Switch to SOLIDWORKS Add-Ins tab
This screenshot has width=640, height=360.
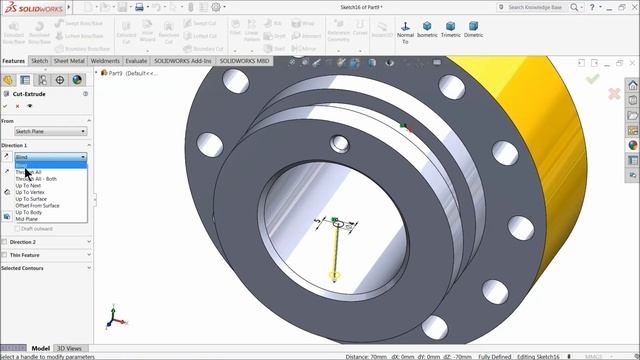pyautogui.click(x=182, y=61)
